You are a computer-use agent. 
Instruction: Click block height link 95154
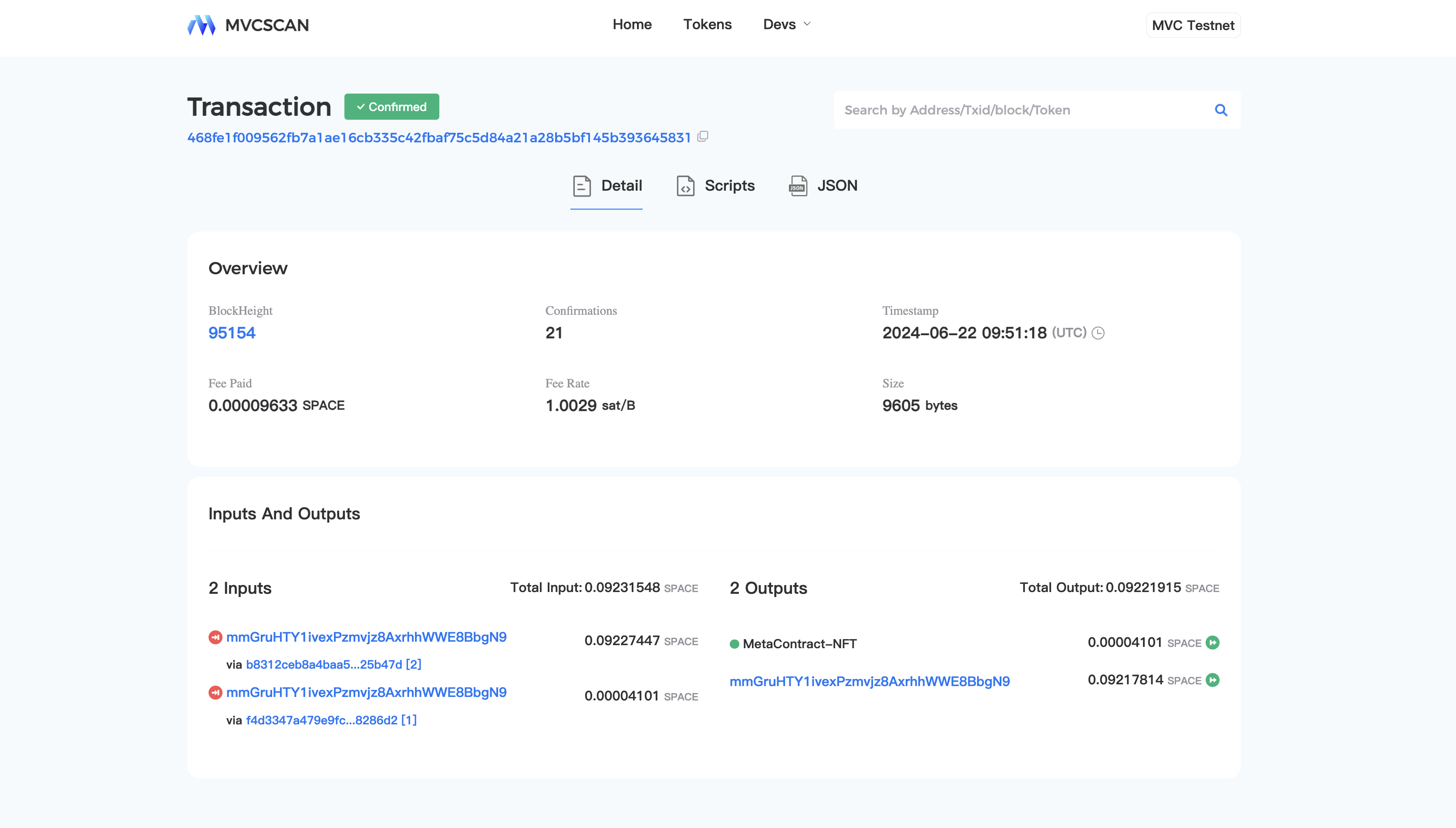231,332
